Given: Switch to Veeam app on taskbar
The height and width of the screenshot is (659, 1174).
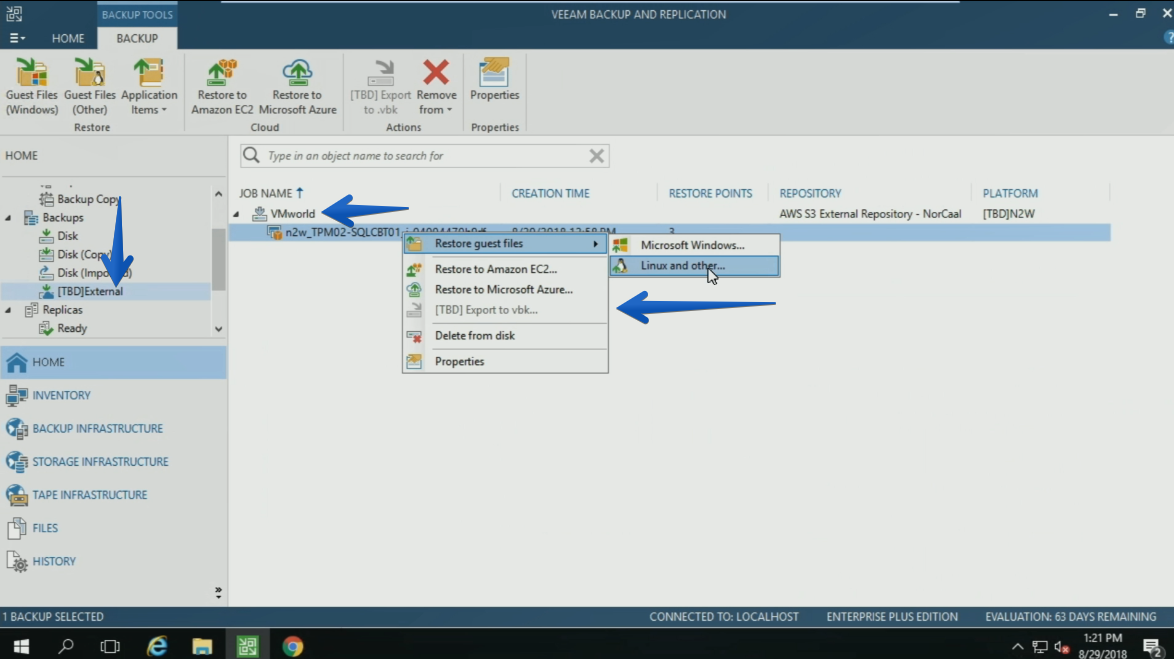Looking at the screenshot, I should [x=247, y=646].
